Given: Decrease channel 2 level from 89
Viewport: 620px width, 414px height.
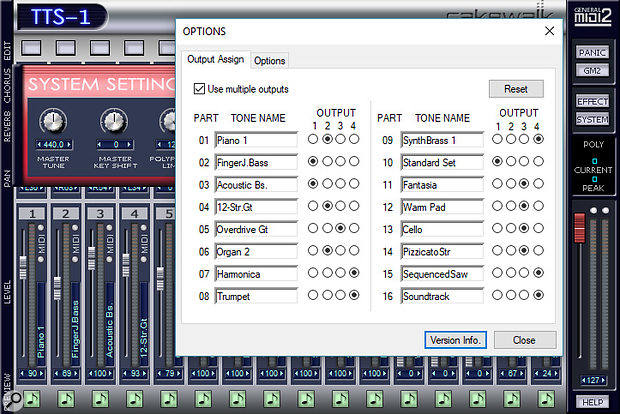Looking at the screenshot, I should coord(57,373).
